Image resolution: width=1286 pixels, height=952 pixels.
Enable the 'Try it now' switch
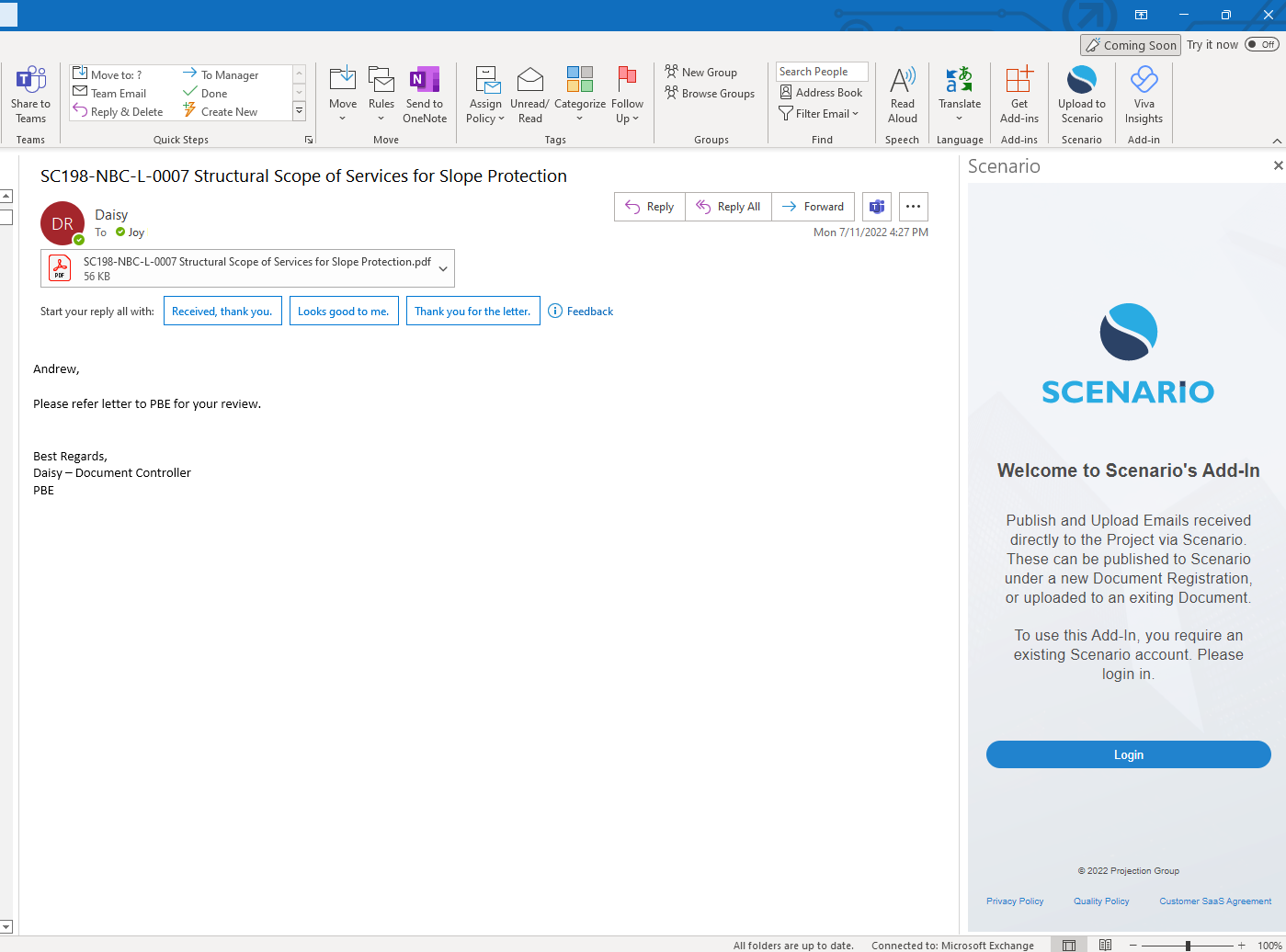coord(1261,43)
